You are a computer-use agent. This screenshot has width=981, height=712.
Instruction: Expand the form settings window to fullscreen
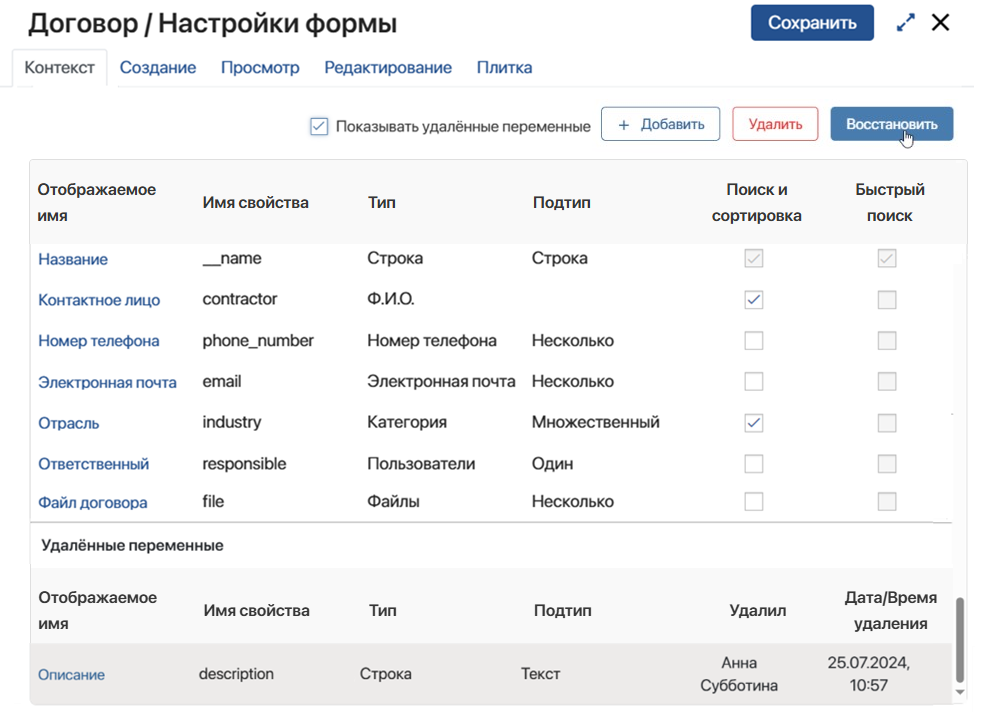[905, 23]
